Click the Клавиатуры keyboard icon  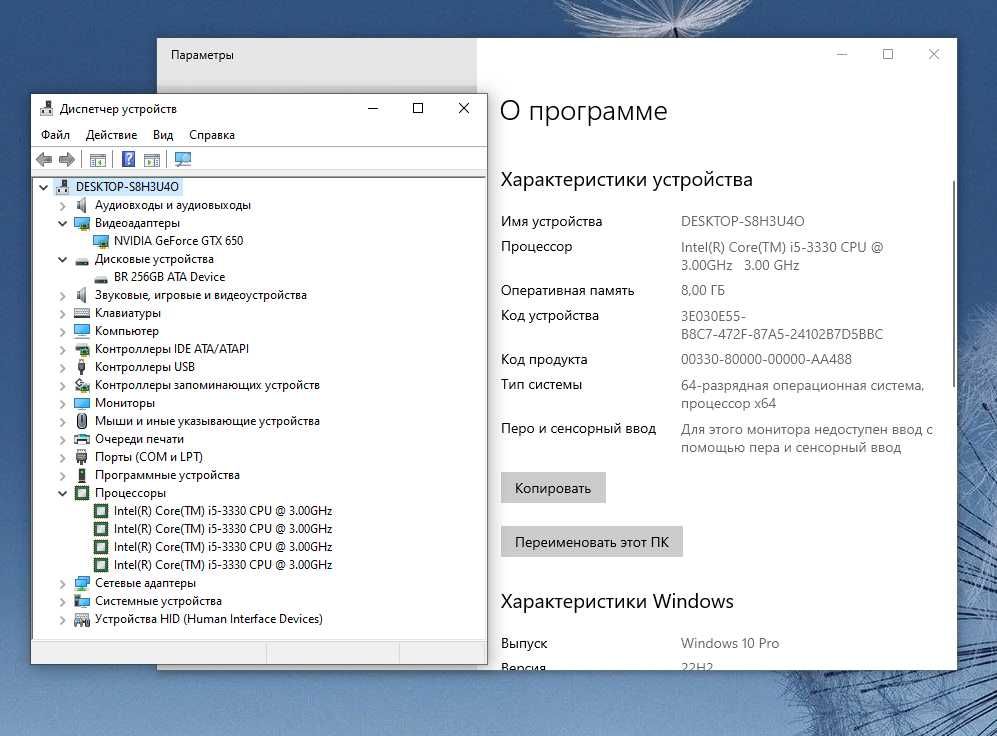tap(82, 313)
